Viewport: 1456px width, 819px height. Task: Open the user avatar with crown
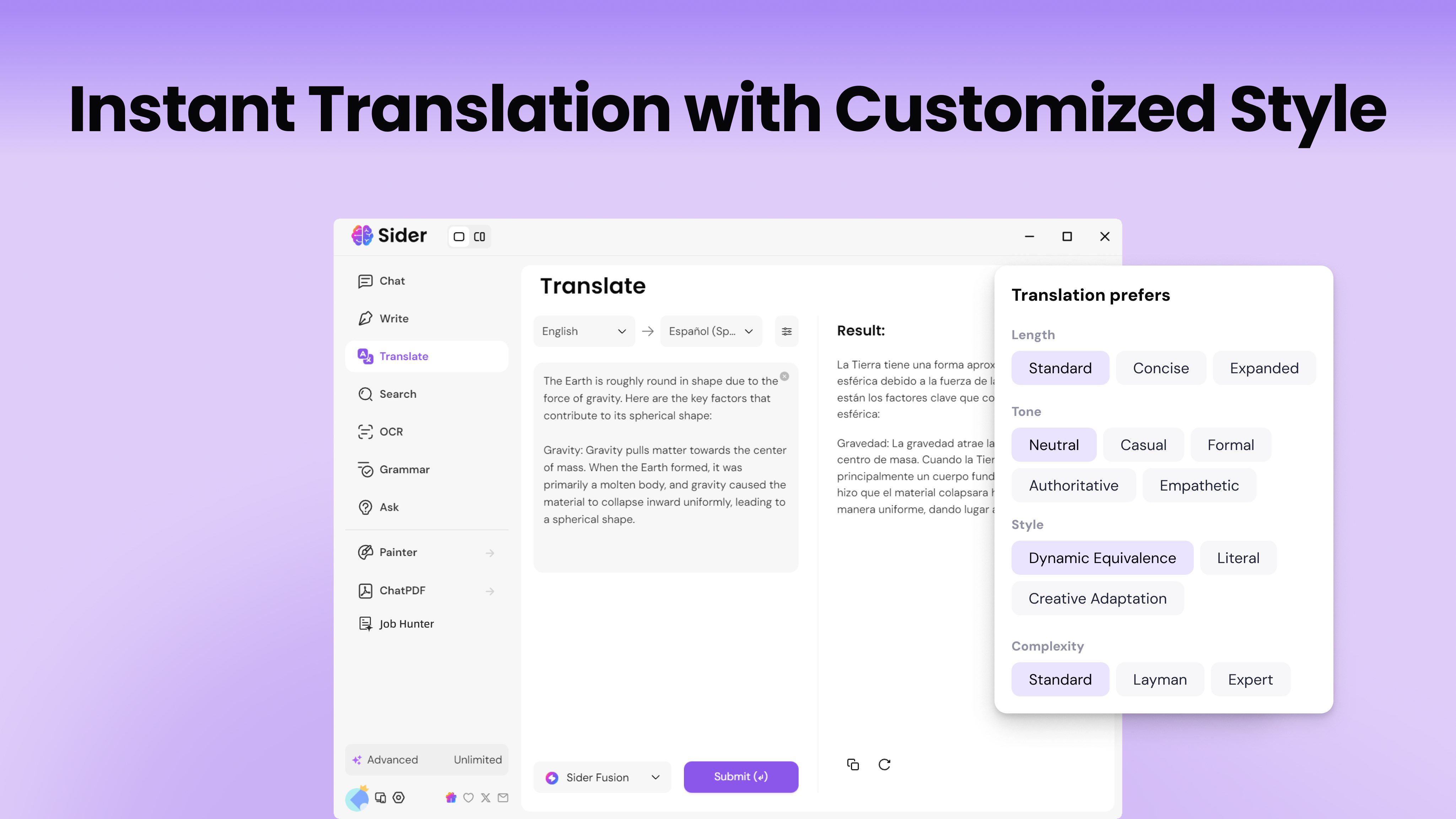(357, 798)
